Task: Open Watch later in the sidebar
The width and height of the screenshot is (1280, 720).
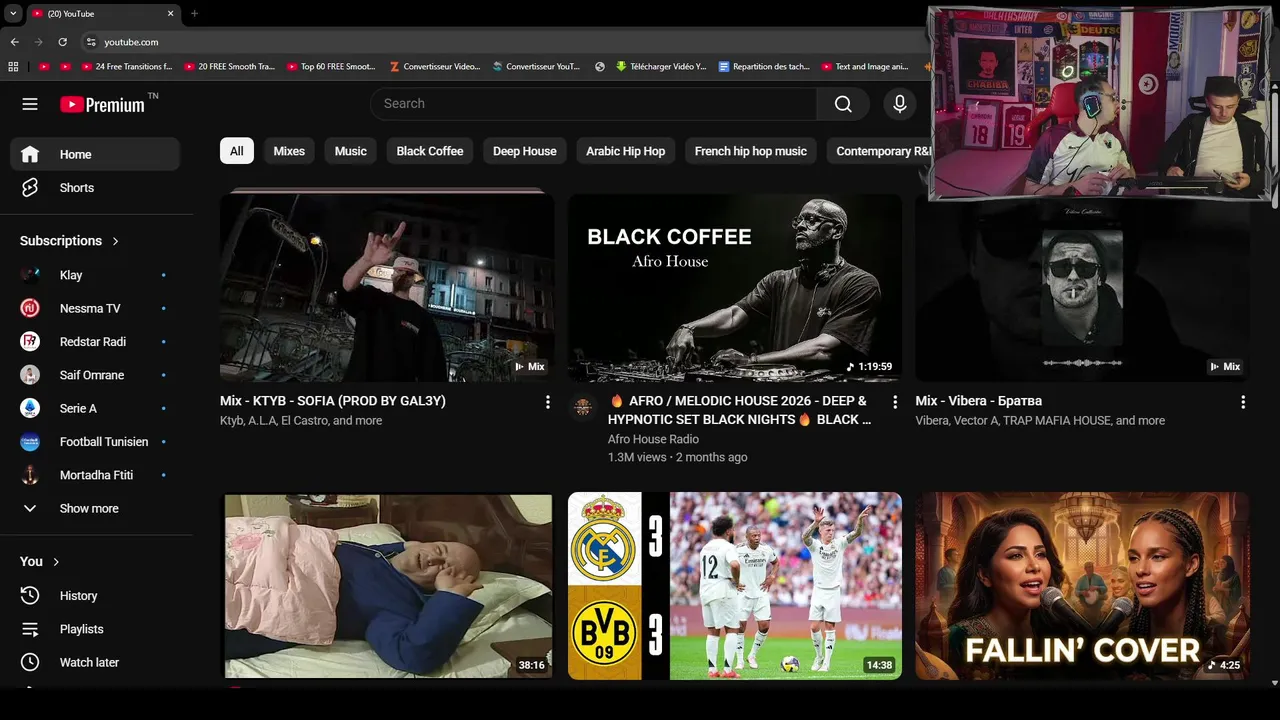Action: 95,662
